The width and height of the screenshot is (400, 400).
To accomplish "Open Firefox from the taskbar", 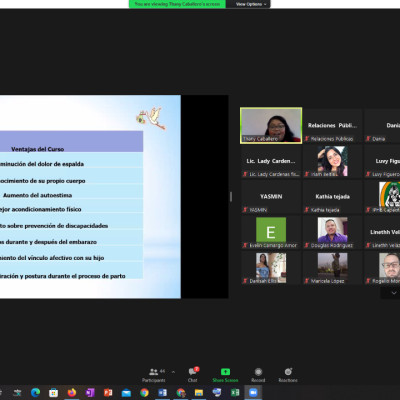I will [x=71, y=393].
